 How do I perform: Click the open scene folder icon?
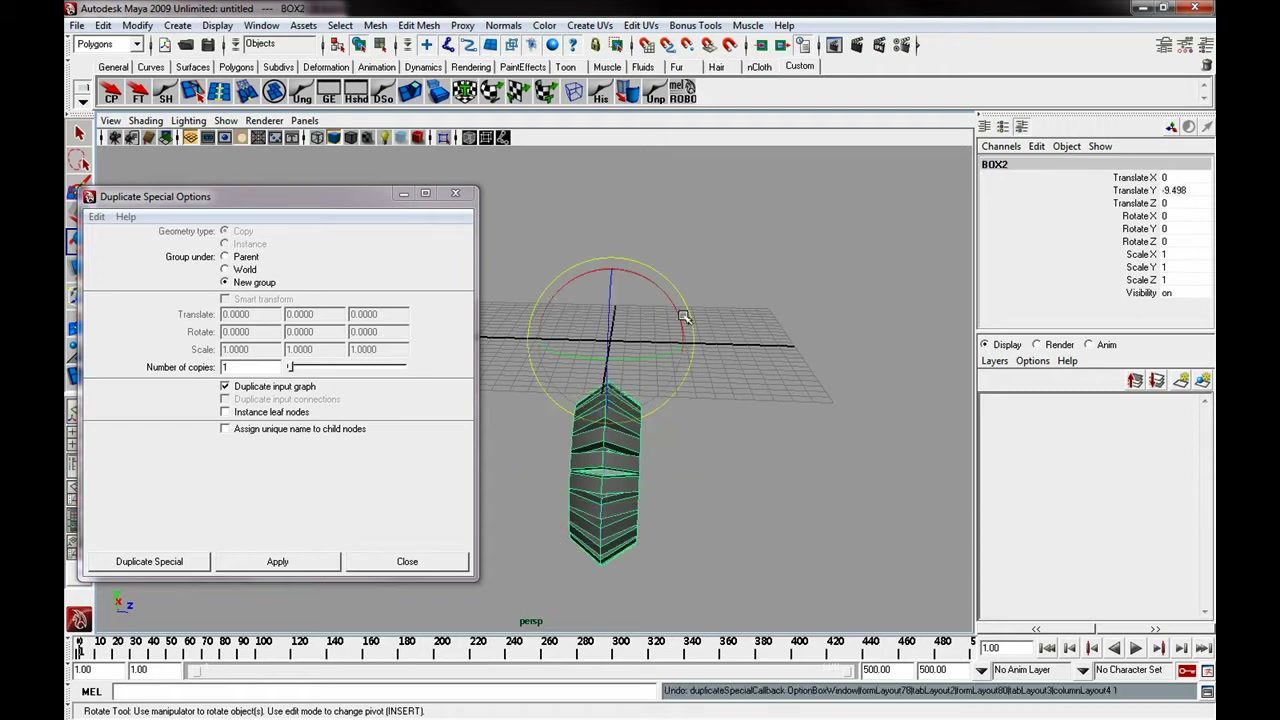coord(186,45)
